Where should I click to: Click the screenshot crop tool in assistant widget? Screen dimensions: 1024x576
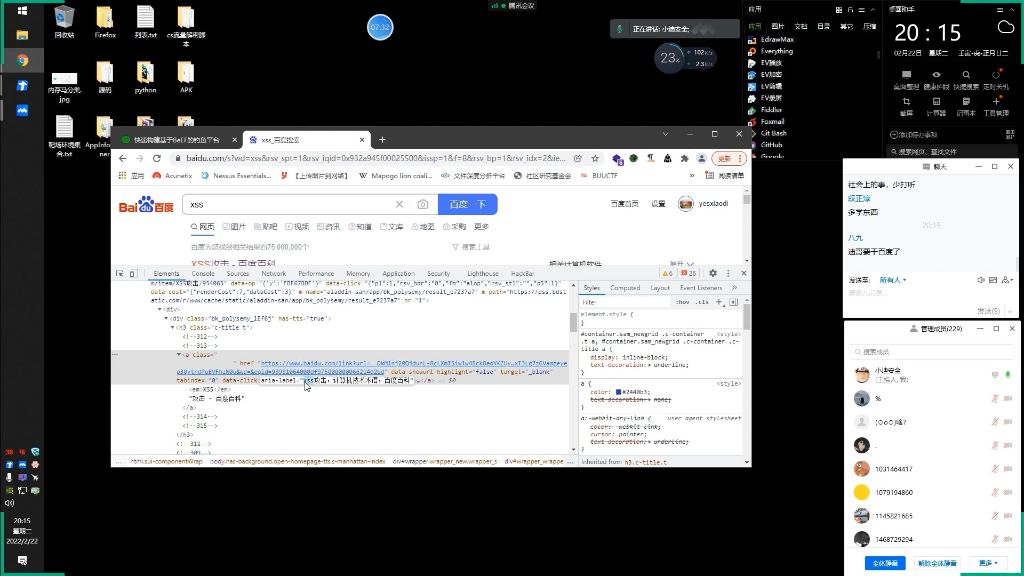pos(906,101)
